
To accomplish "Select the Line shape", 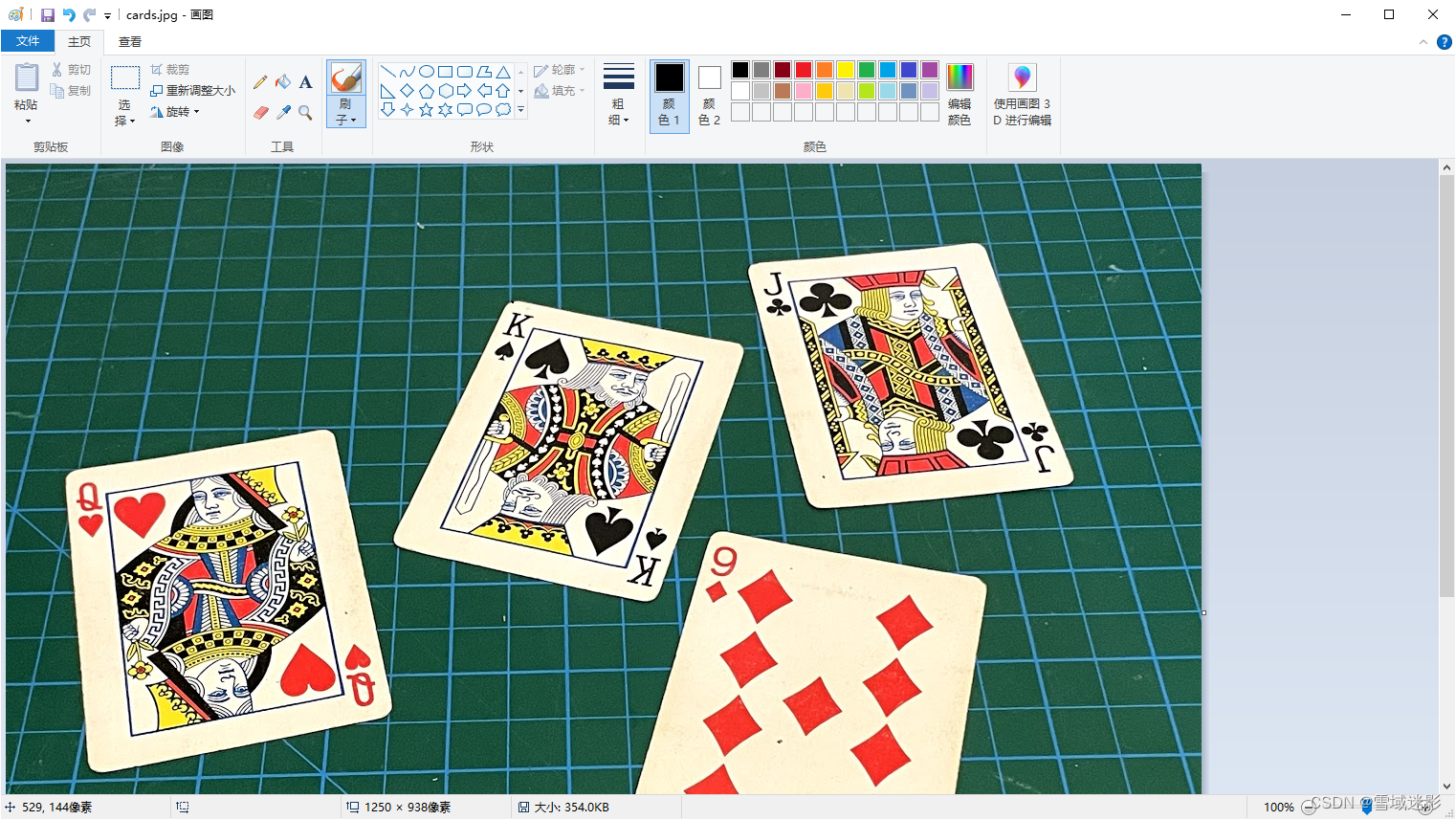I will click(x=387, y=72).
